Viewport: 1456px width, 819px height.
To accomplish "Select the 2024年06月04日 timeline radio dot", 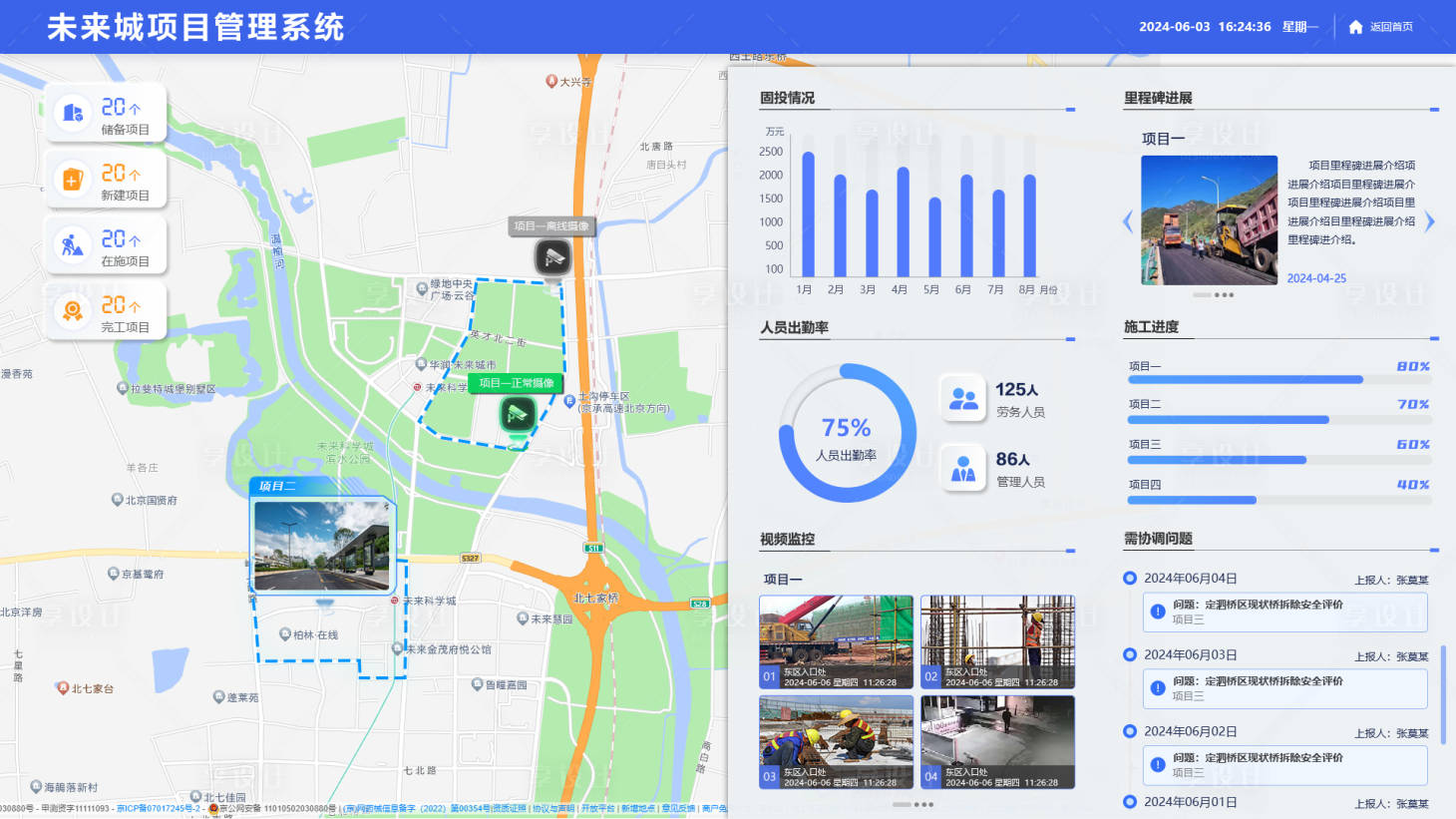I will [1130, 578].
